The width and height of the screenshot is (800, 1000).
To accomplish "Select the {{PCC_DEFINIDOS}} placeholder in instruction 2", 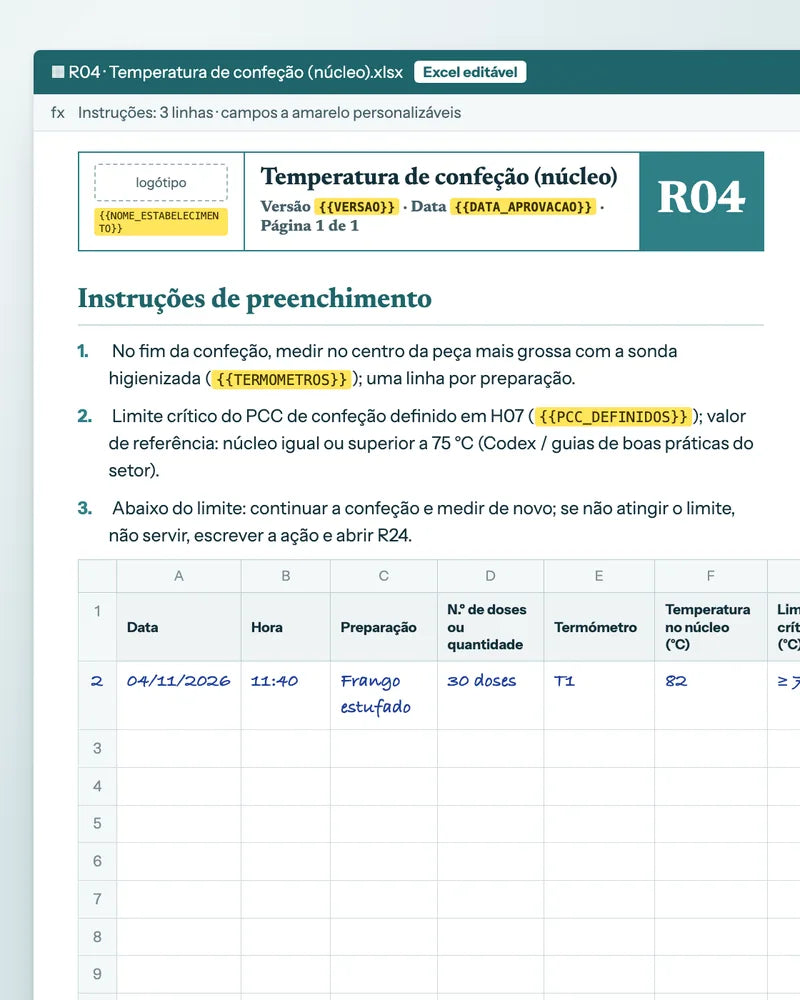I will (x=613, y=416).
